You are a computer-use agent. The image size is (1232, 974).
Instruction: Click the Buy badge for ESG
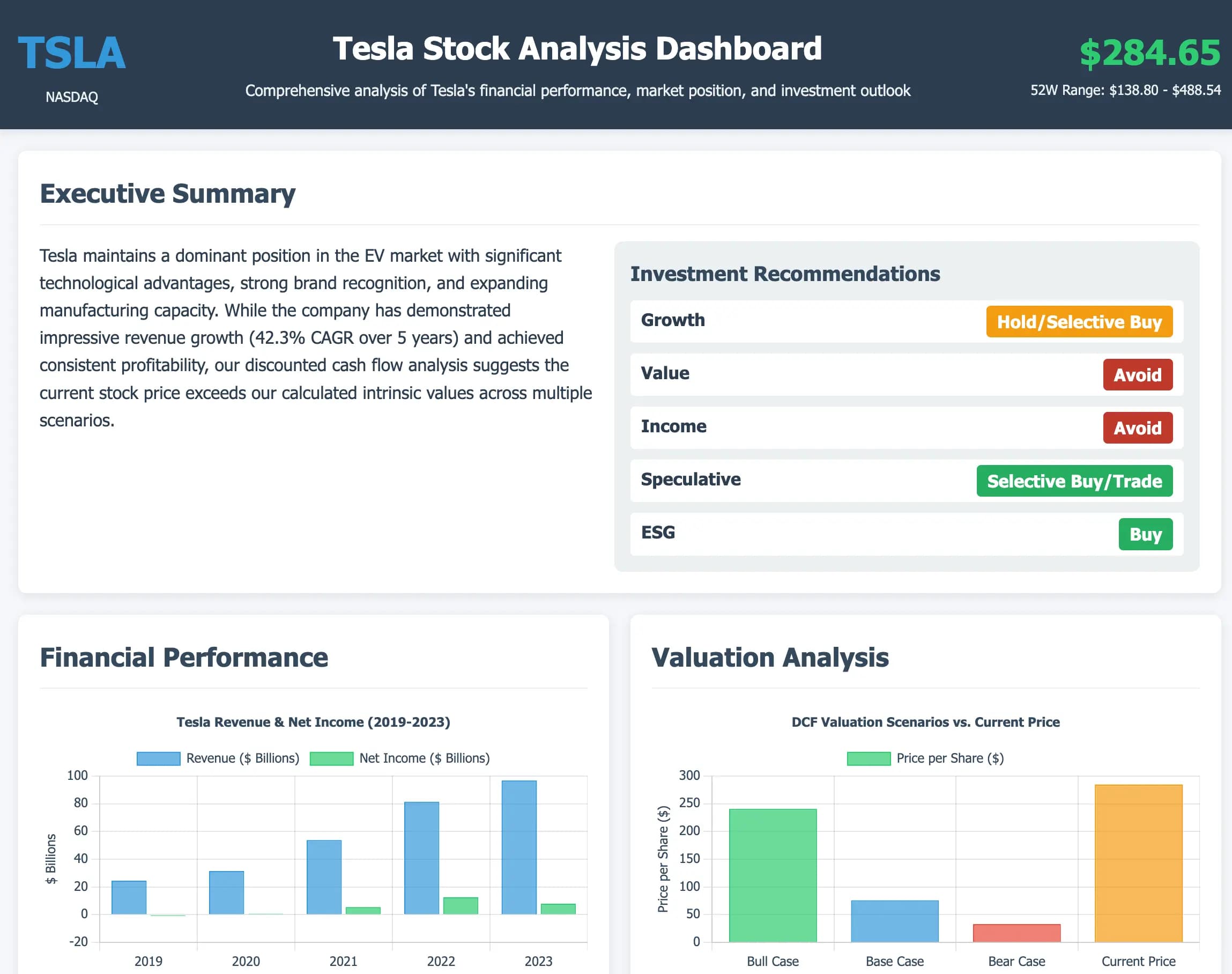click(1145, 534)
